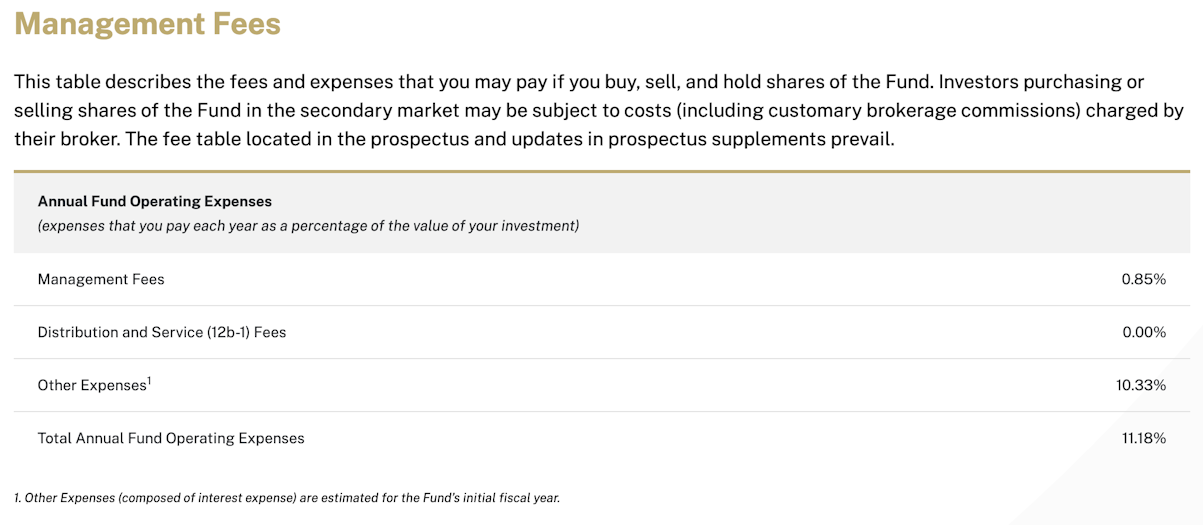Click the 0.85% management fee value
This screenshot has height=525, width=1203.
point(1144,279)
